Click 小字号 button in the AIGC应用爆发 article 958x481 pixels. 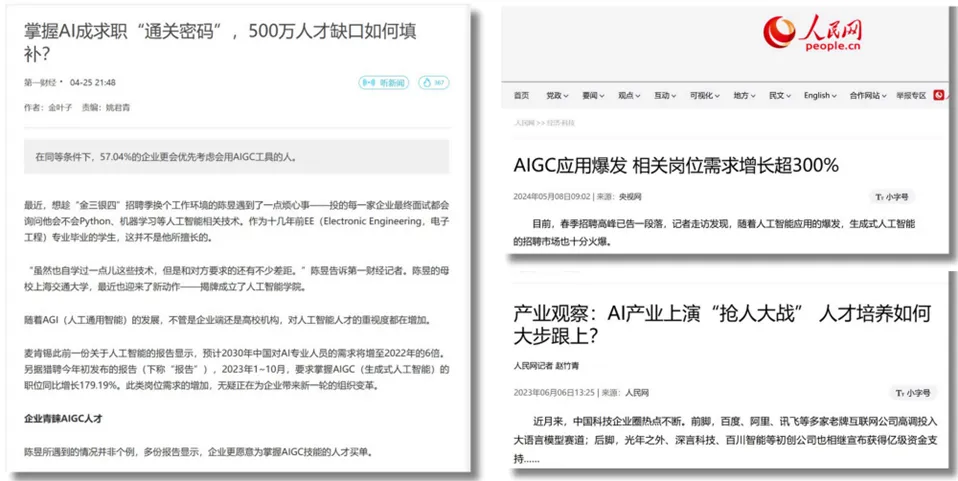click(892, 197)
